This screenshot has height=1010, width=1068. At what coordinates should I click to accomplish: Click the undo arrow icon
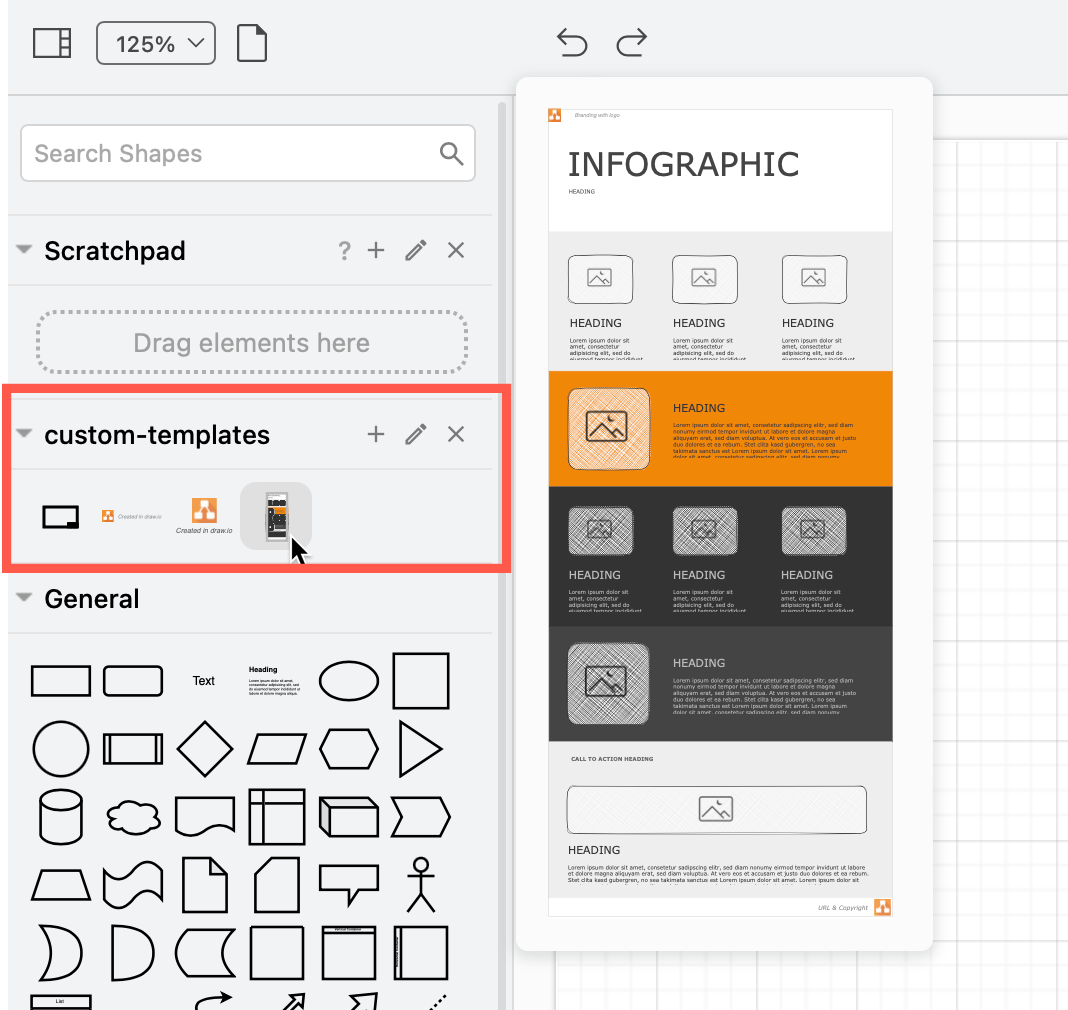click(571, 43)
